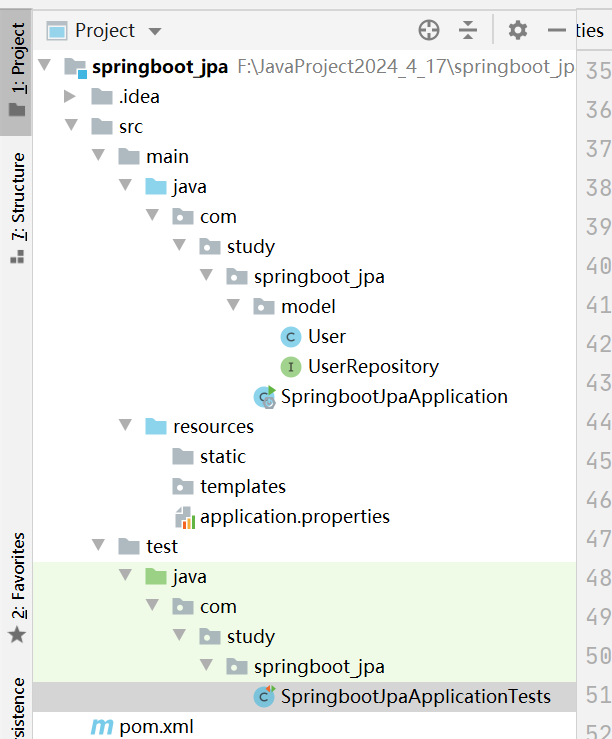612x739 pixels.
Task: Select springboot_jpa package label under test study
Action: coord(319,667)
